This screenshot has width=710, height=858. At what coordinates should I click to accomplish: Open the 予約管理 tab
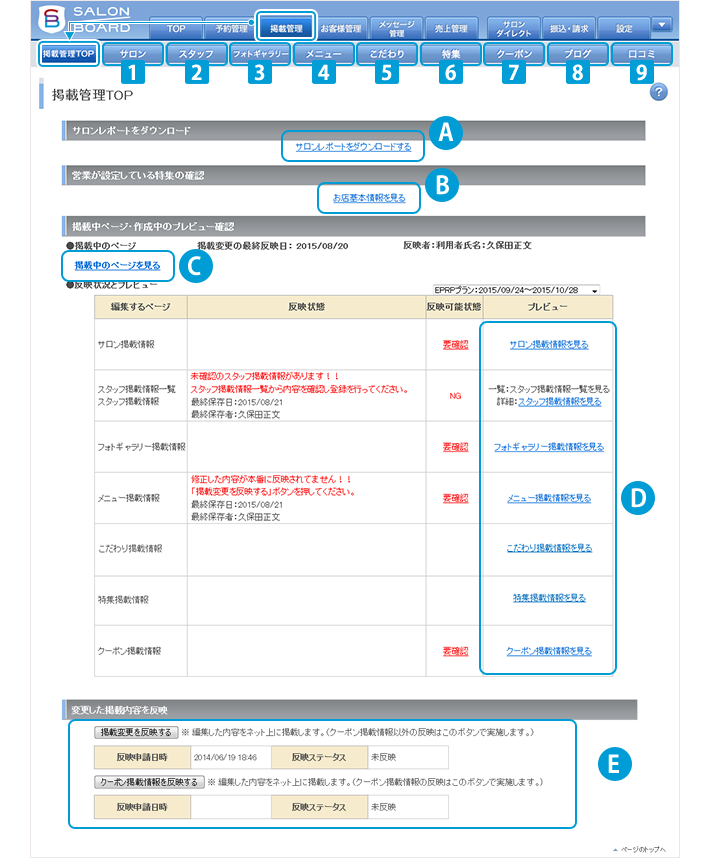(x=231, y=29)
